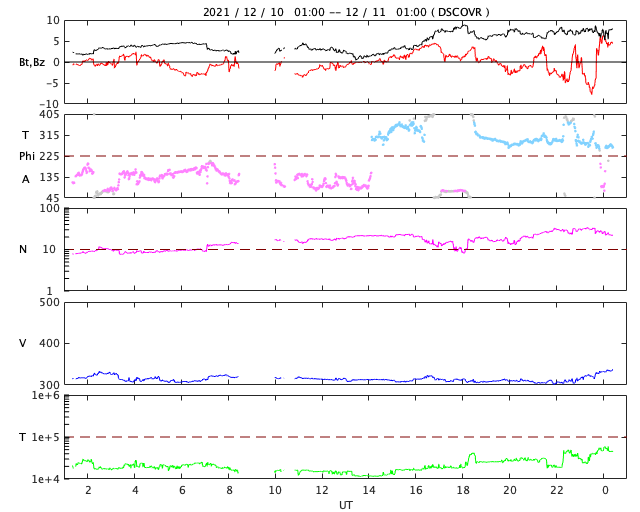
Task: Click the 12 hour tick on UT axis
Action: point(322,490)
